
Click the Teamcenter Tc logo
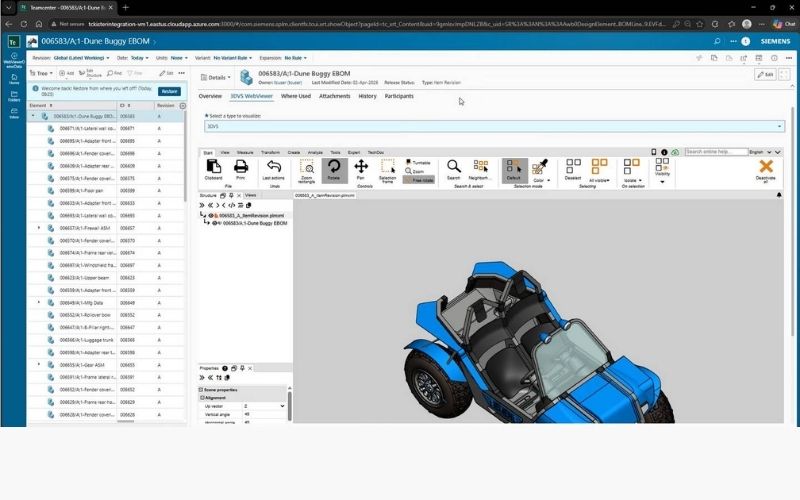[14, 42]
